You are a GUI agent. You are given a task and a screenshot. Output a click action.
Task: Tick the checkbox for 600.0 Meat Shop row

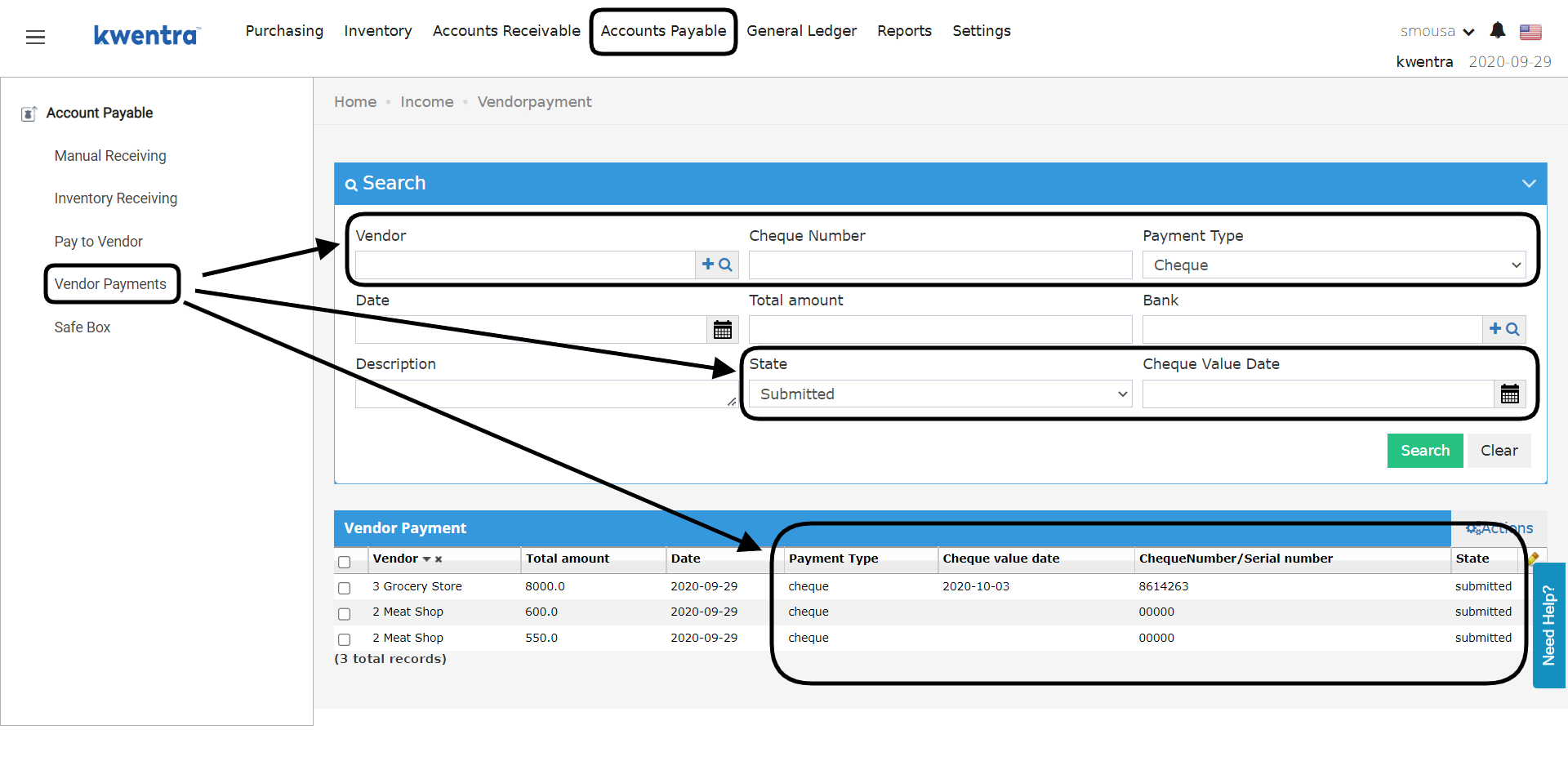pos(344,613)
